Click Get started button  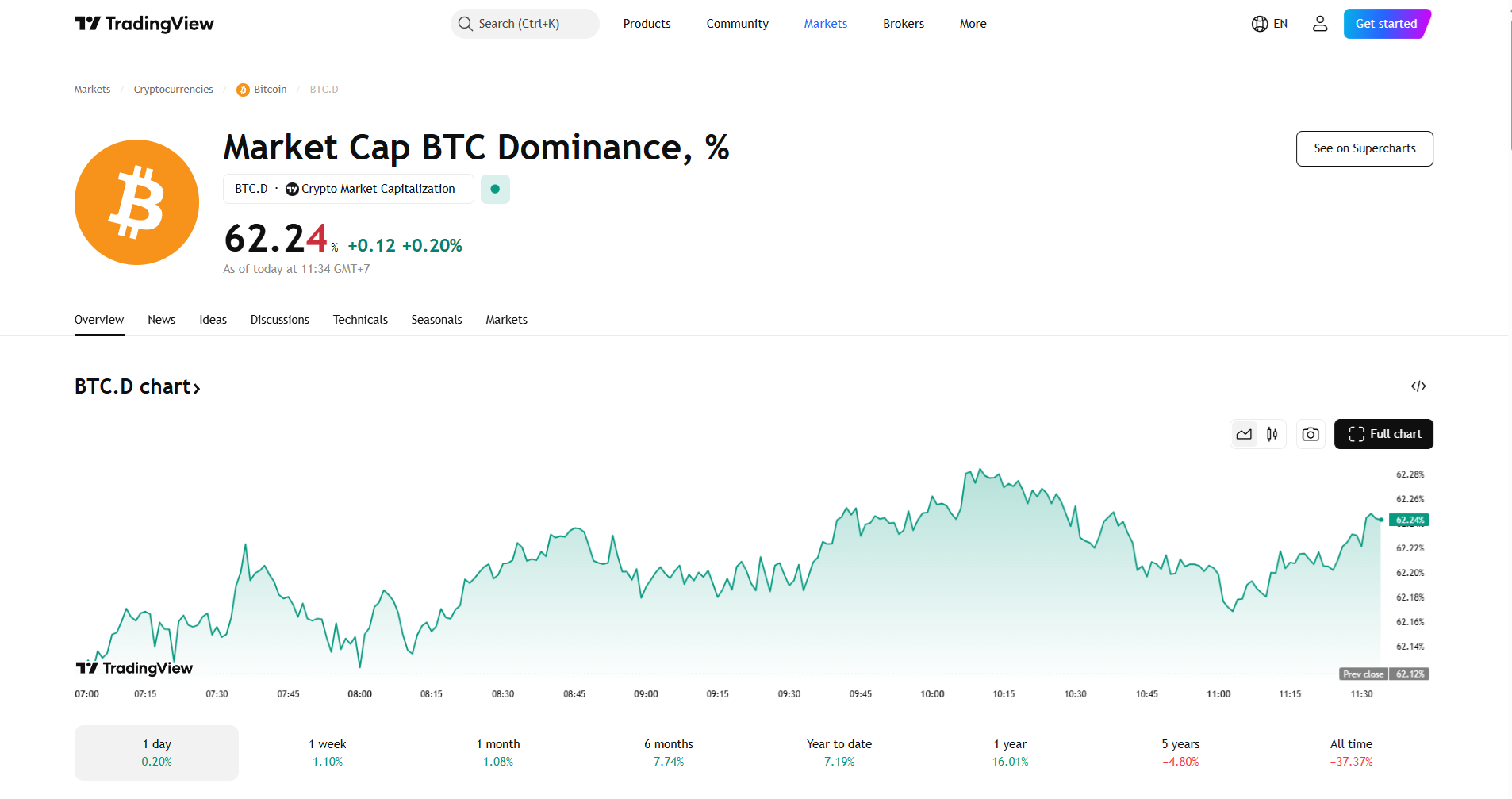tap(1387, 24)
